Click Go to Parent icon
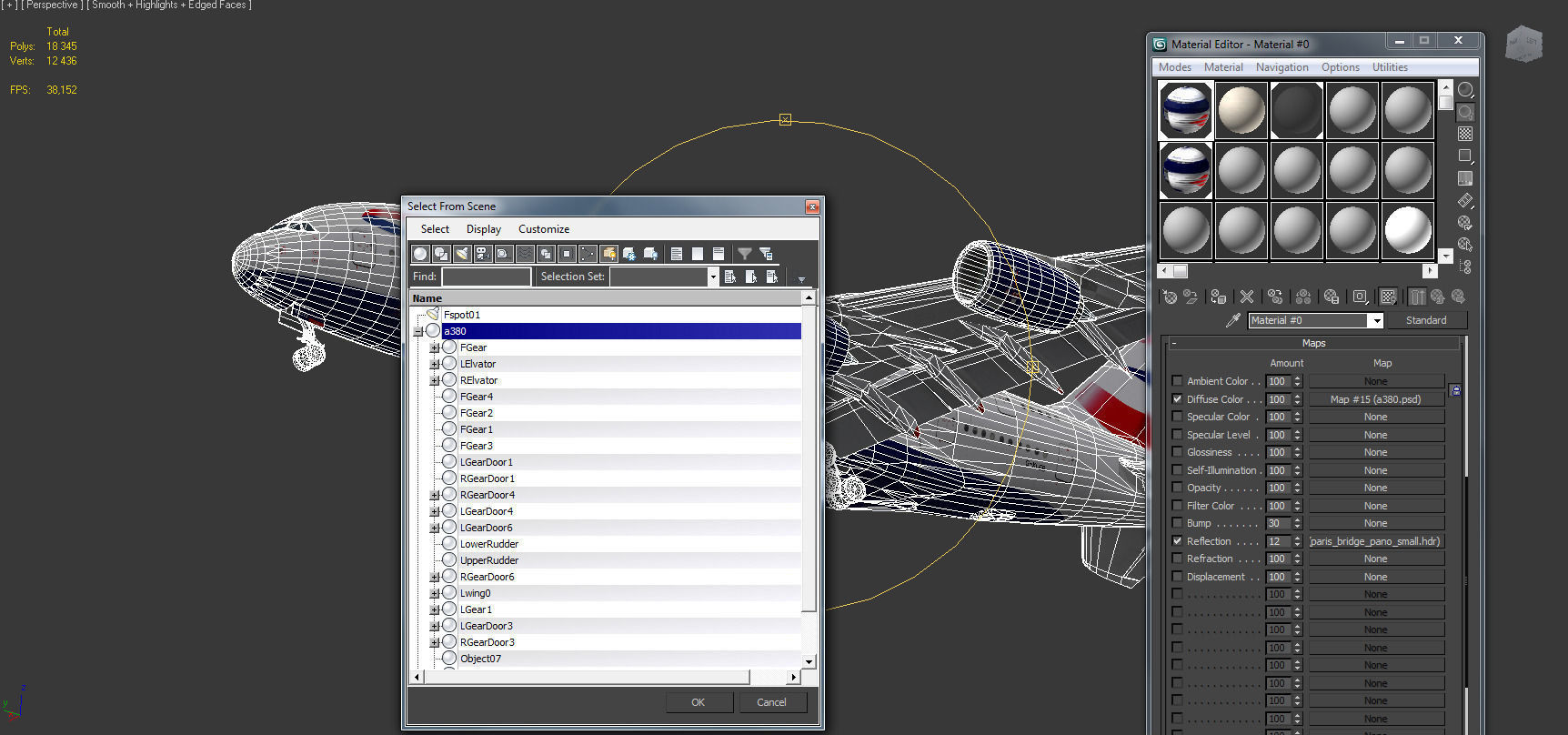Viewport: 1568px width, 735px height. [x=1438, y=297]
